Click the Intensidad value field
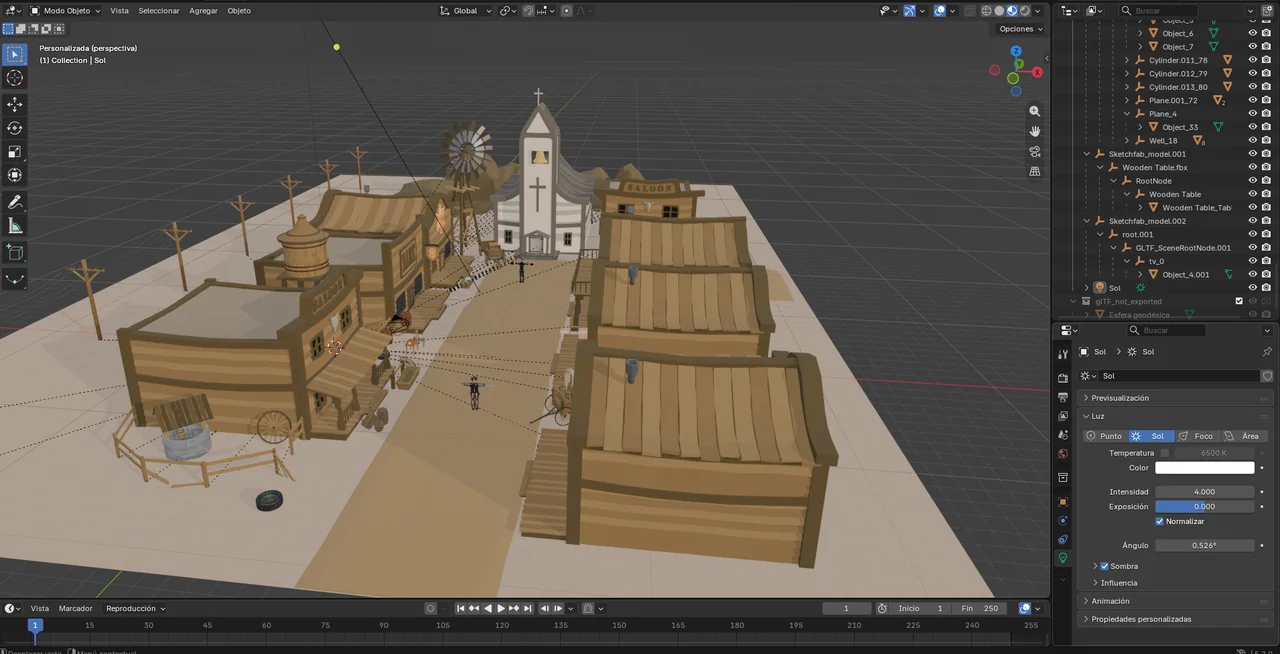Image resolution: width=1280 pixels, height=654 pixels. (x=1204, y=492)
